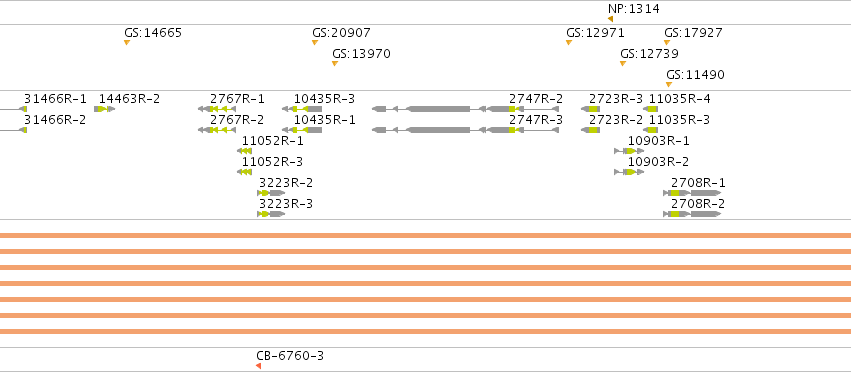Screen dimensions: 851x372
Task: Select the GS:12971 insertion marker
Action: (x=569, y=42)
